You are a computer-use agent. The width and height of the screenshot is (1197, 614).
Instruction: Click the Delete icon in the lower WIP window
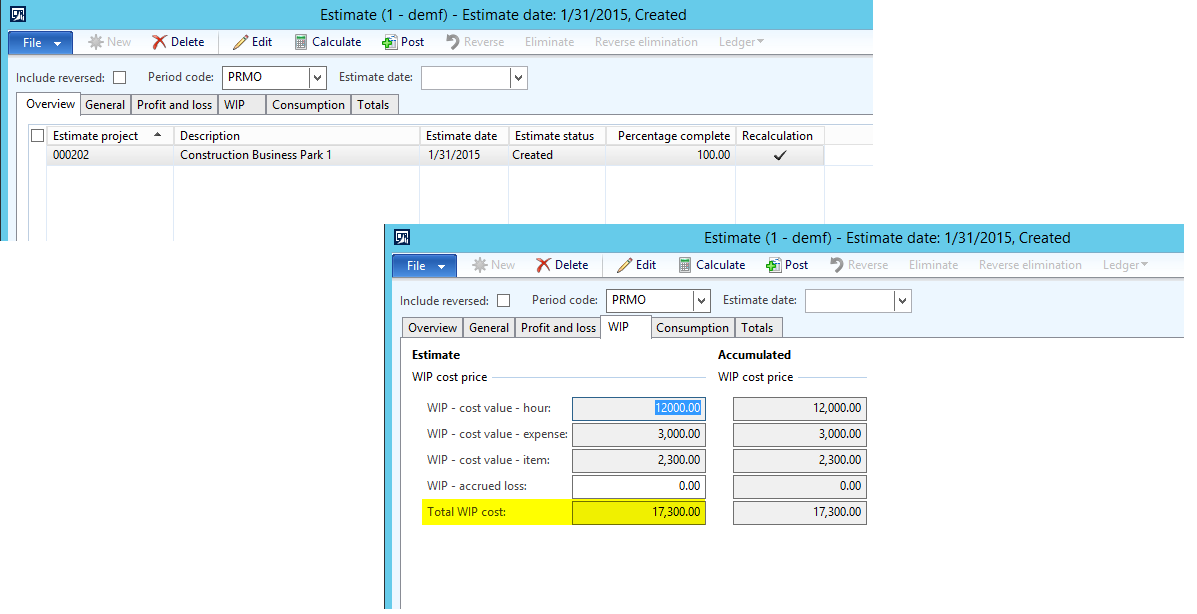pos(543,265)
